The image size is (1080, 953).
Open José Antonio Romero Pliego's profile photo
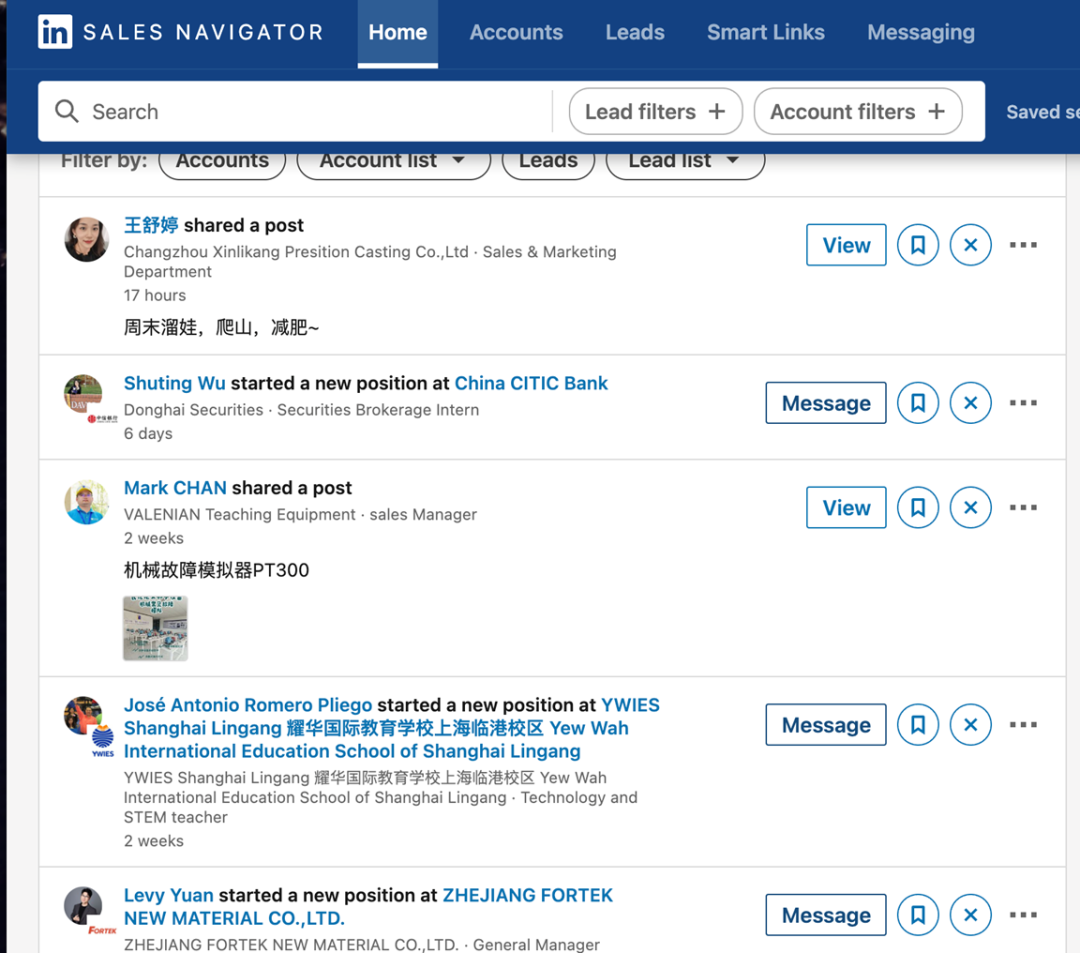coord(83,716)
